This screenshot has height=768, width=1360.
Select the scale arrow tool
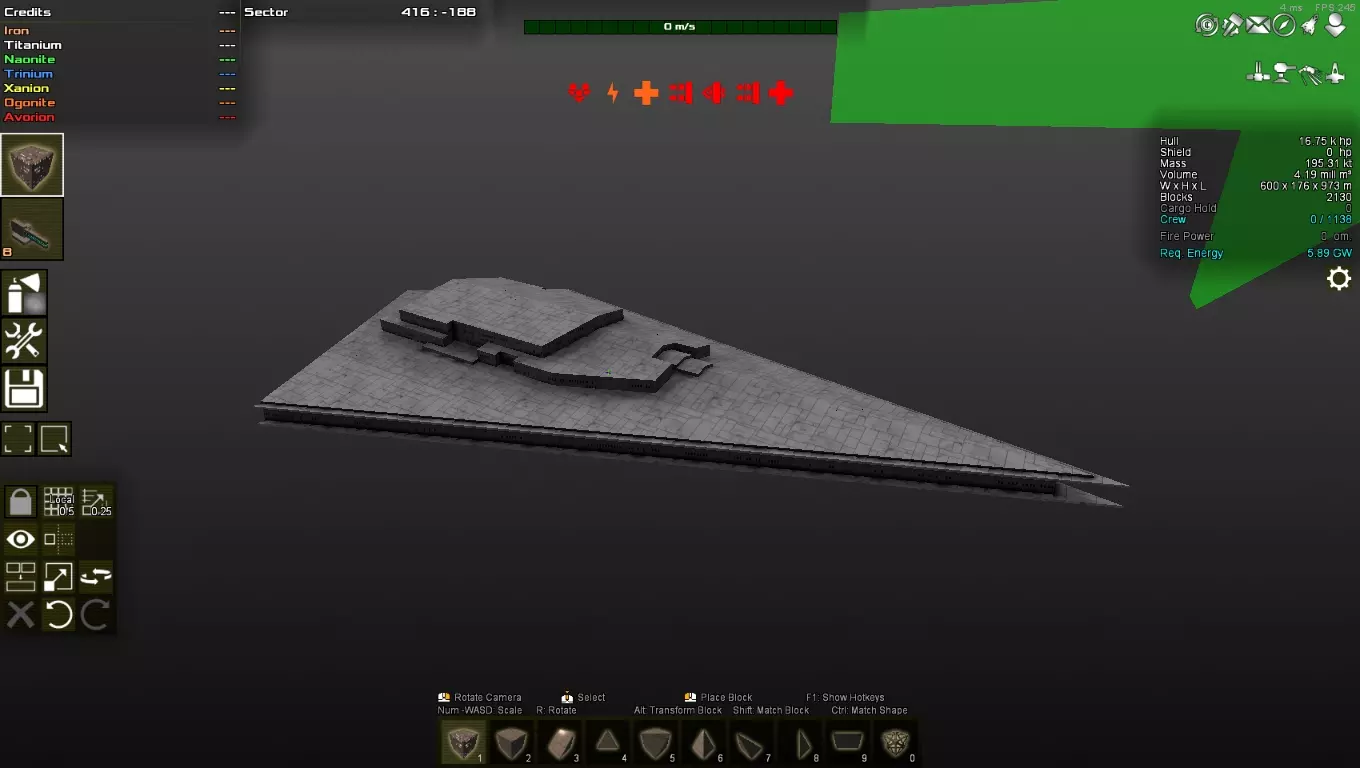(x=58, y=577)
